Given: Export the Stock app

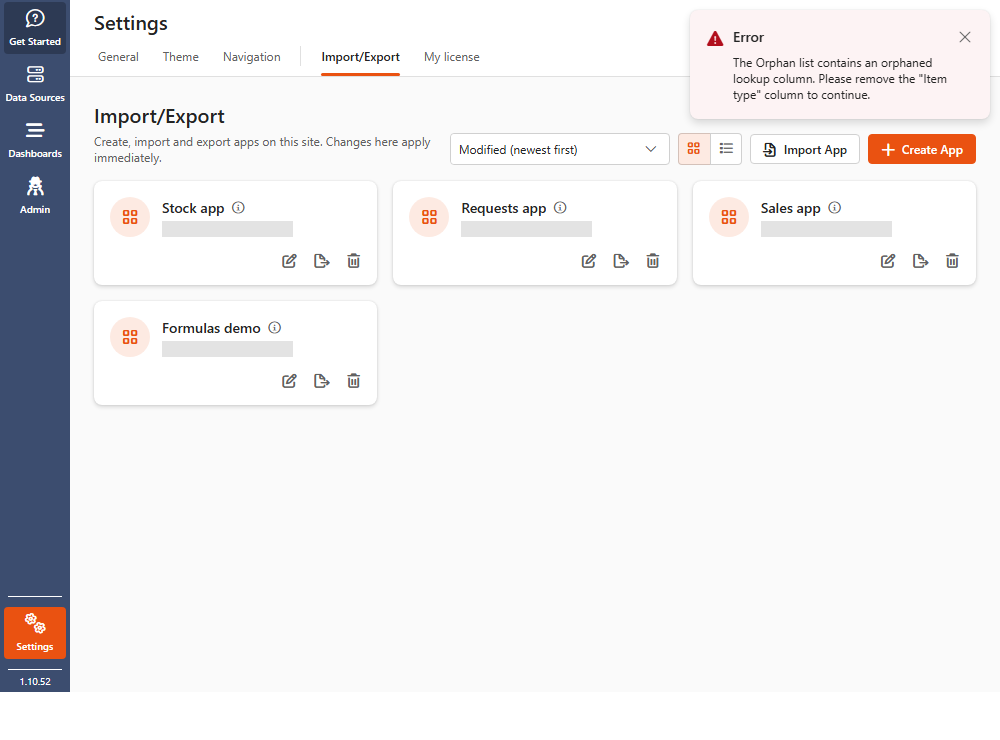Looking at the screenshot, I should pos(321,261).
